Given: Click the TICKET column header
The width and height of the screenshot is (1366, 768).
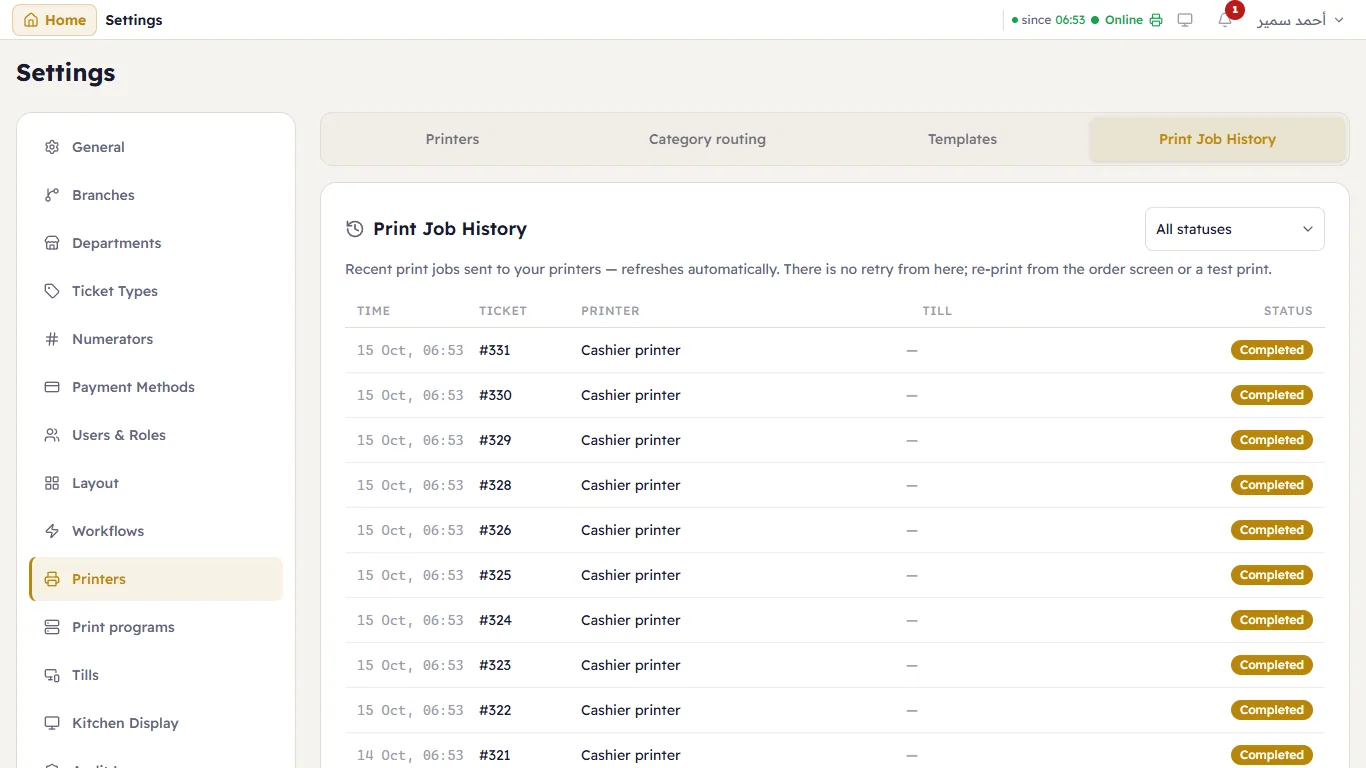Looking at the screenshot, I should (503, 311).
